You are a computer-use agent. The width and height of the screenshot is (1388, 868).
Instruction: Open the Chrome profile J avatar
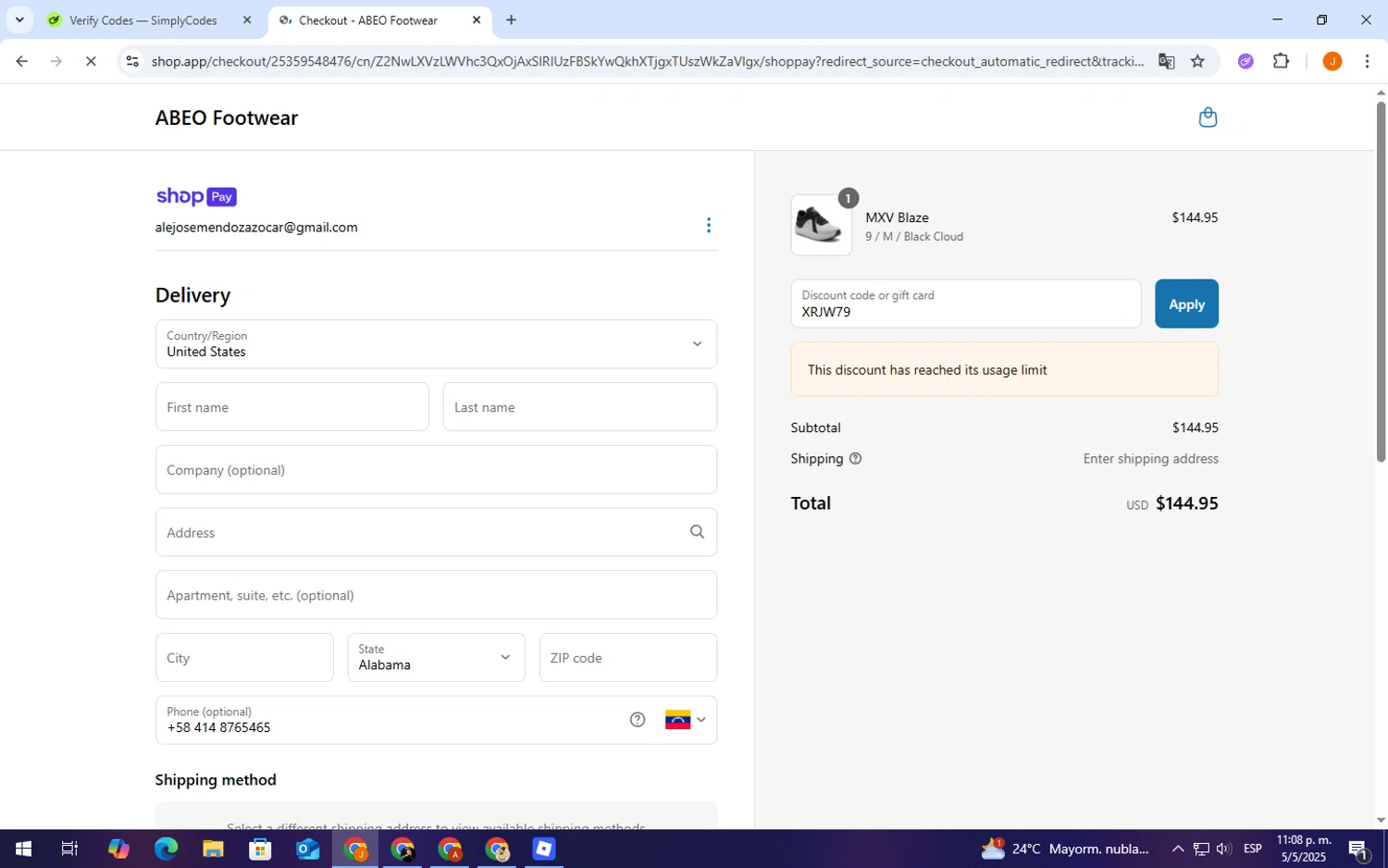pyautogui.click(x=1332, y=62)
